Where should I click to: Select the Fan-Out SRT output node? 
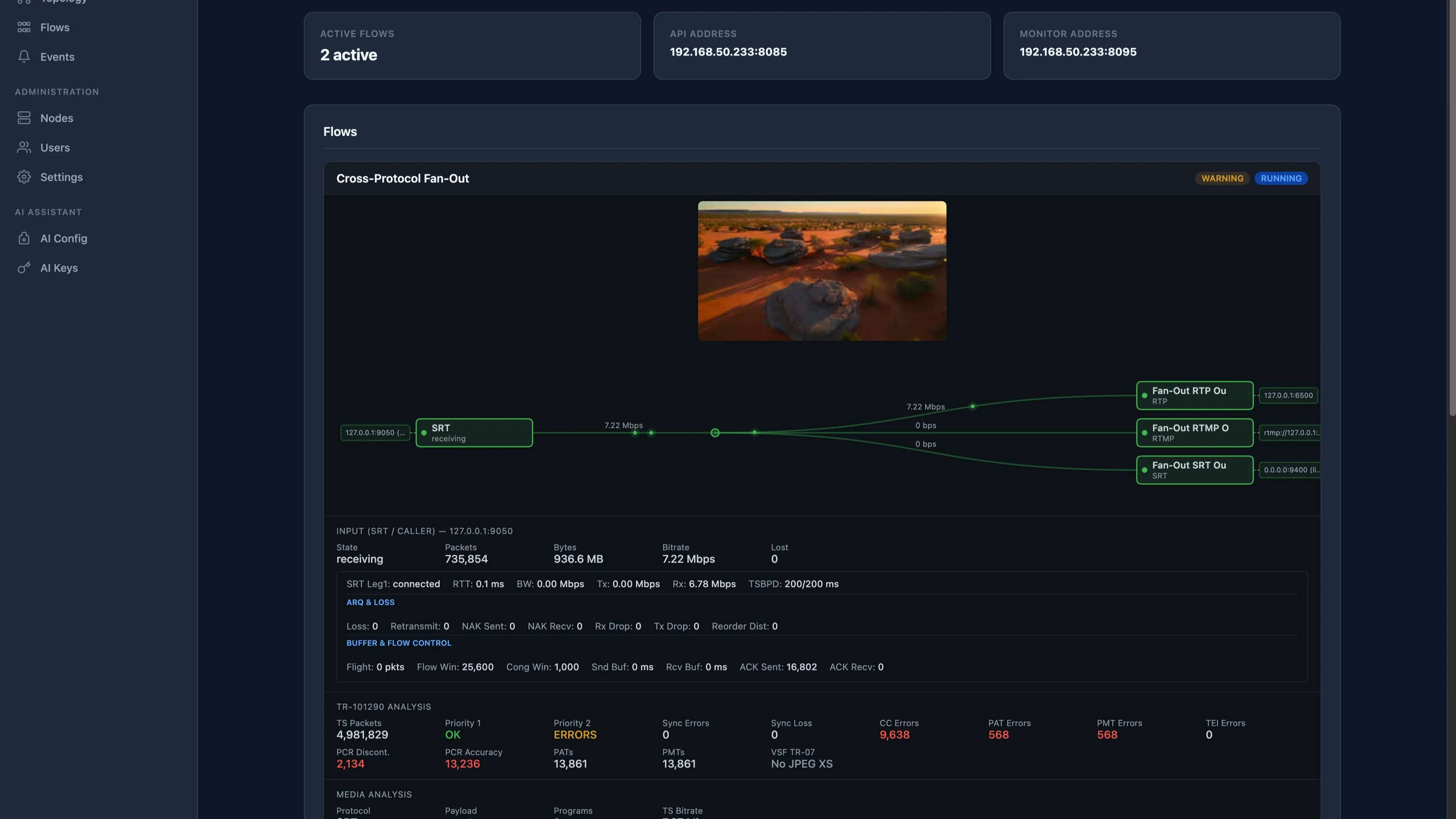[x=1194, y=470]
